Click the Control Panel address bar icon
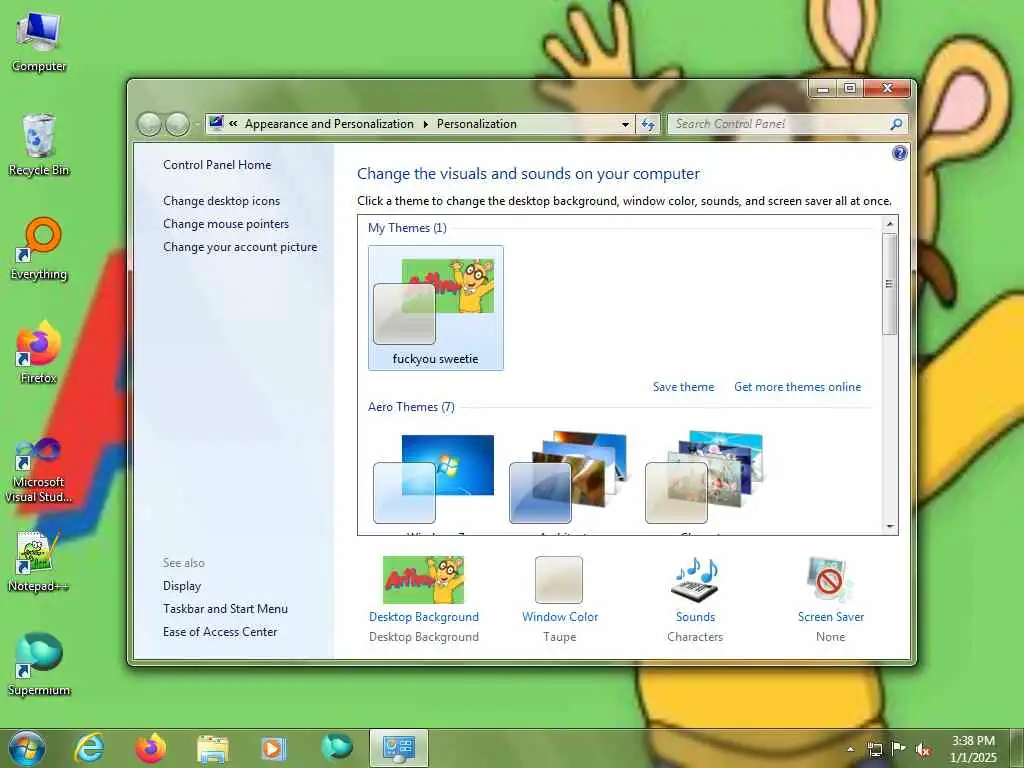Viewport: 1024px width, 768px height. tap(216, 123)
